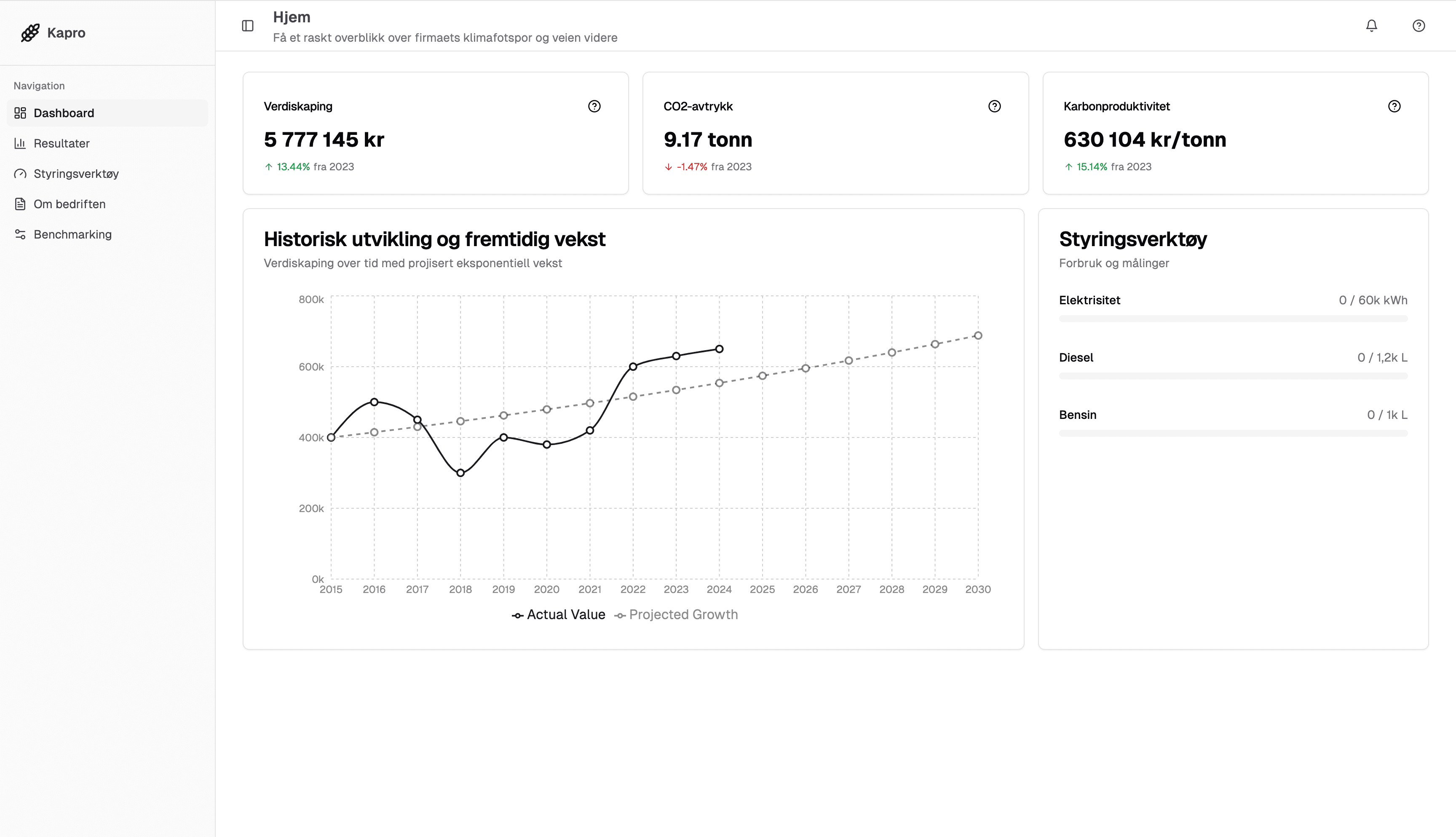
Task: Open Karbonproduktivitet card info icon
Action: click(x=1394, y=106)
